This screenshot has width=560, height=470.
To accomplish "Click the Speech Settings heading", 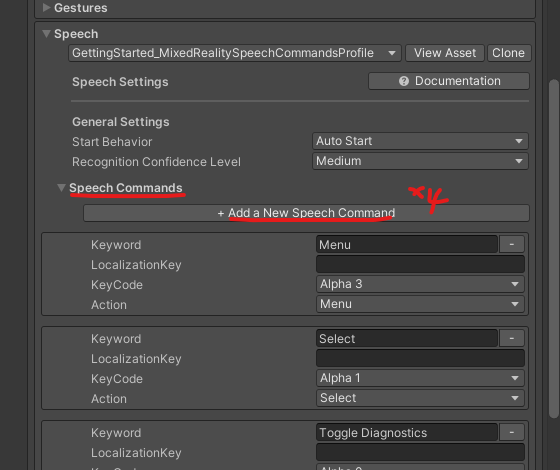I will (120, 82).
